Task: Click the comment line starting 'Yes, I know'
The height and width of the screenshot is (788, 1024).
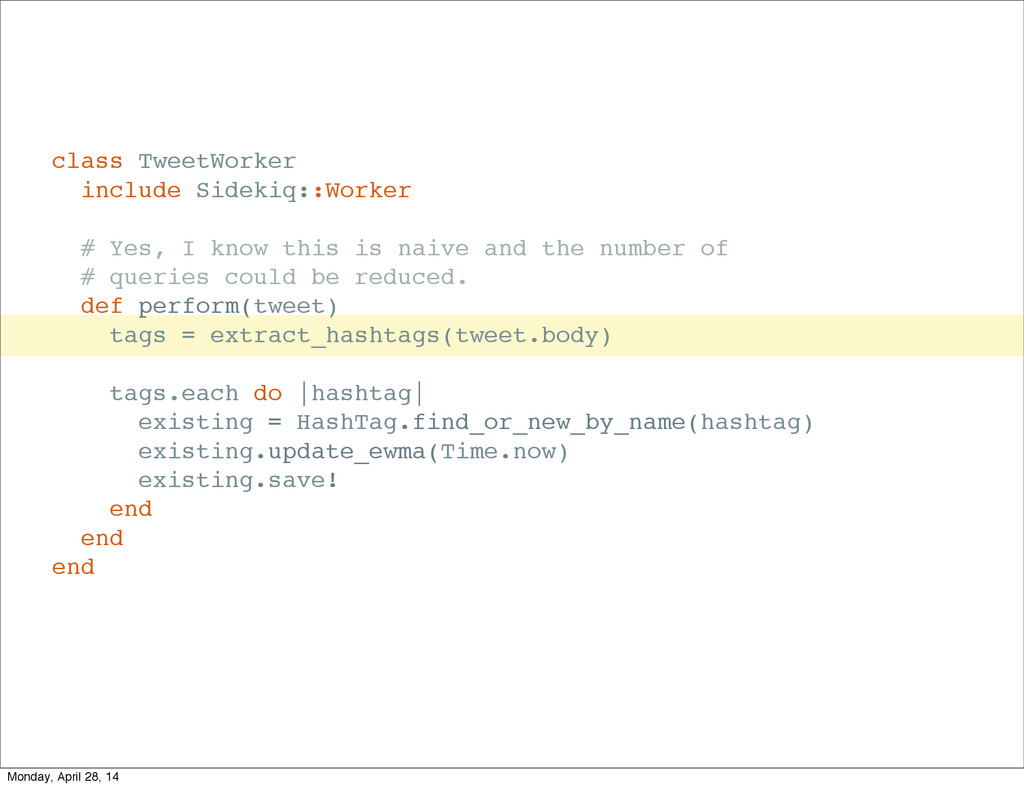Action: (x=404, y=249)
